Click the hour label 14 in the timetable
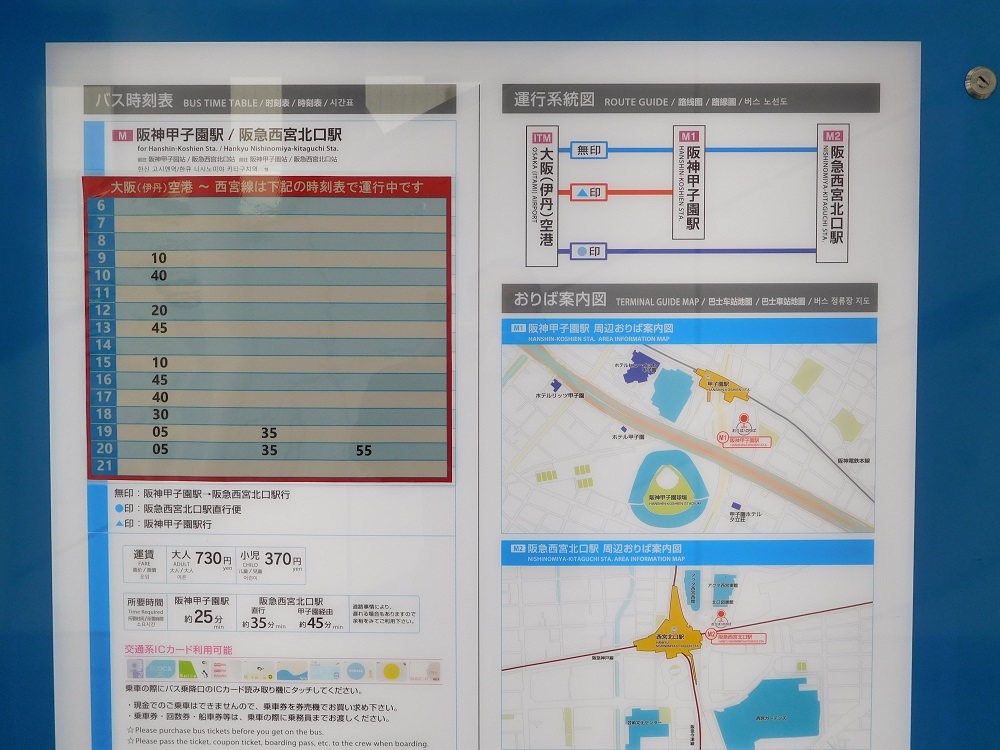Viewport: 1000px width, 750px height. [x=103, y=345]
